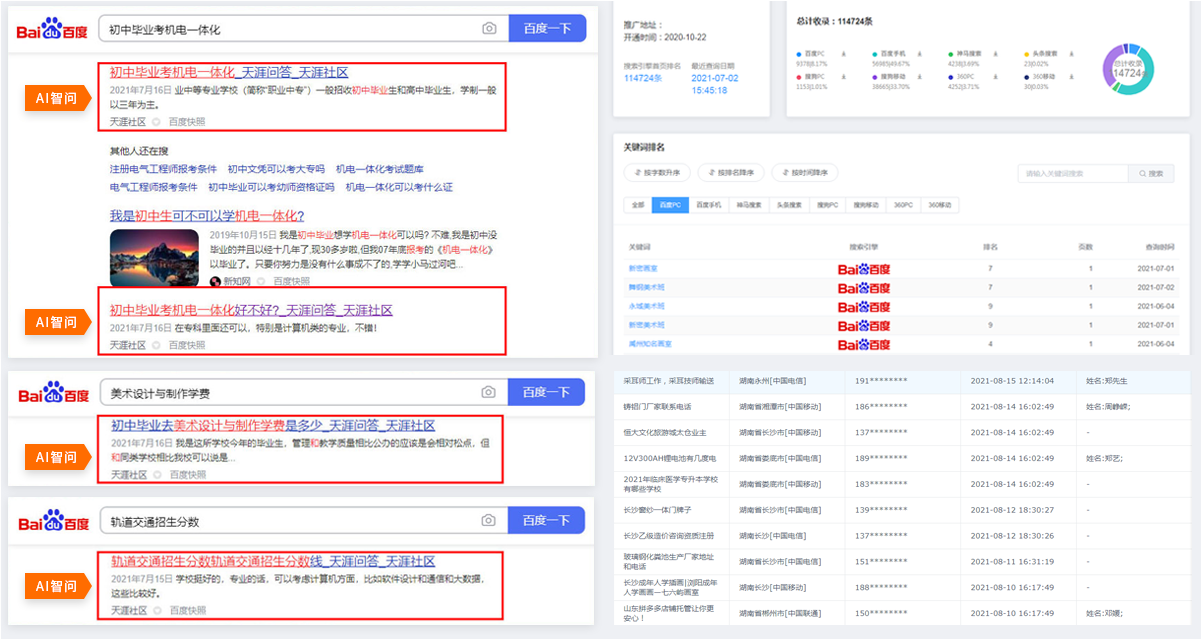This screenshot has width=1202, height=639.
Task: Click the Baidu logo beside 初中毕业考机电一体化 search
Action: click(x=52, y=30)
